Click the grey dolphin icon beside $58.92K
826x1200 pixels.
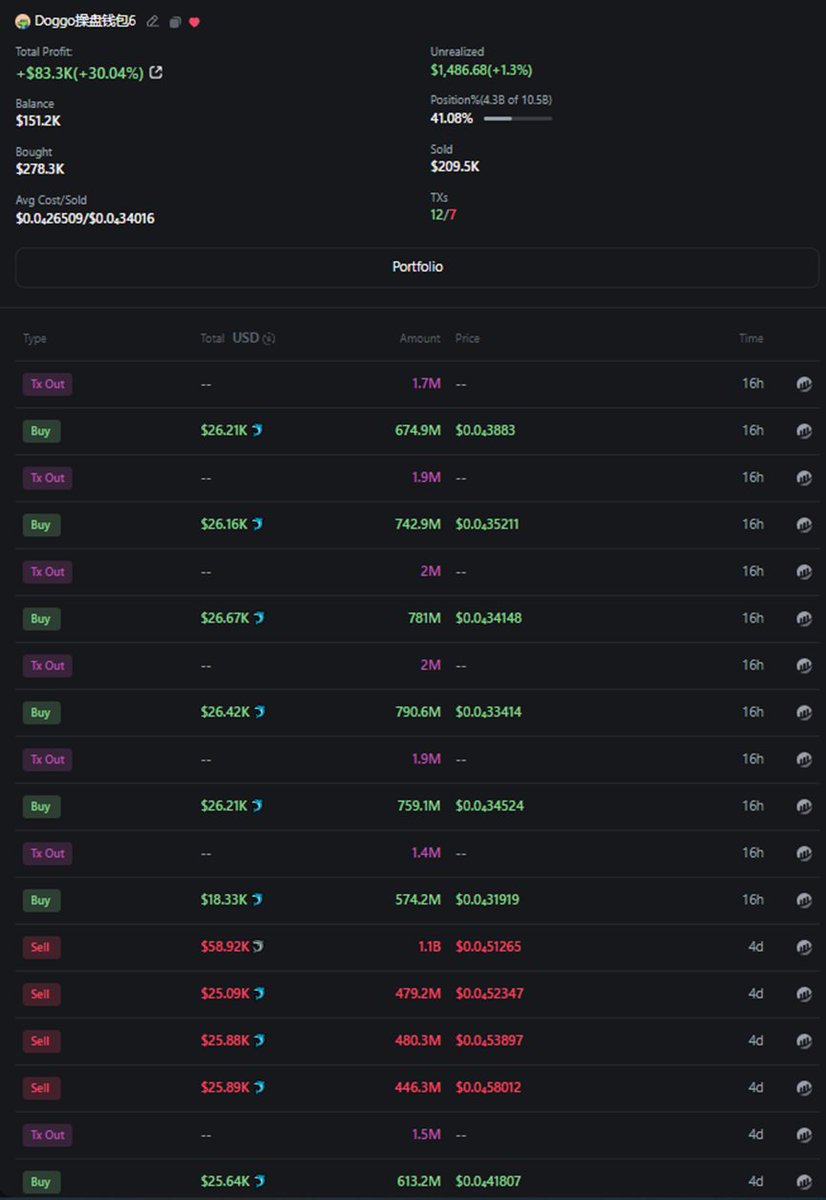tap(258, 946)
